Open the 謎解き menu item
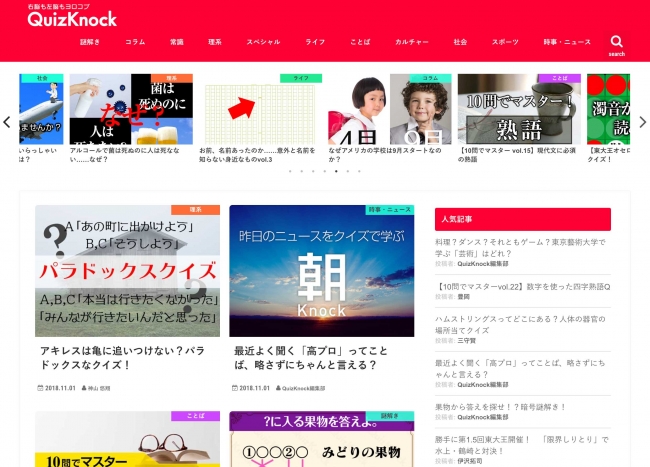The image size is (650, 467). (x=90, y=42)
